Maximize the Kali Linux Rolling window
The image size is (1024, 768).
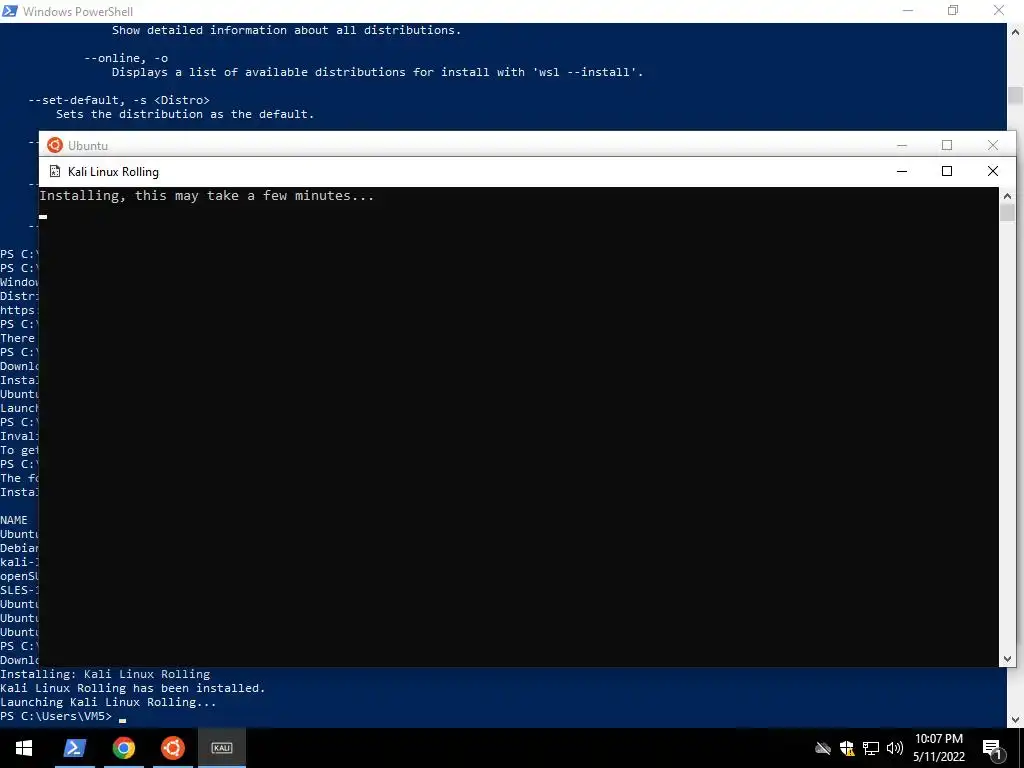tap(947, 171)
